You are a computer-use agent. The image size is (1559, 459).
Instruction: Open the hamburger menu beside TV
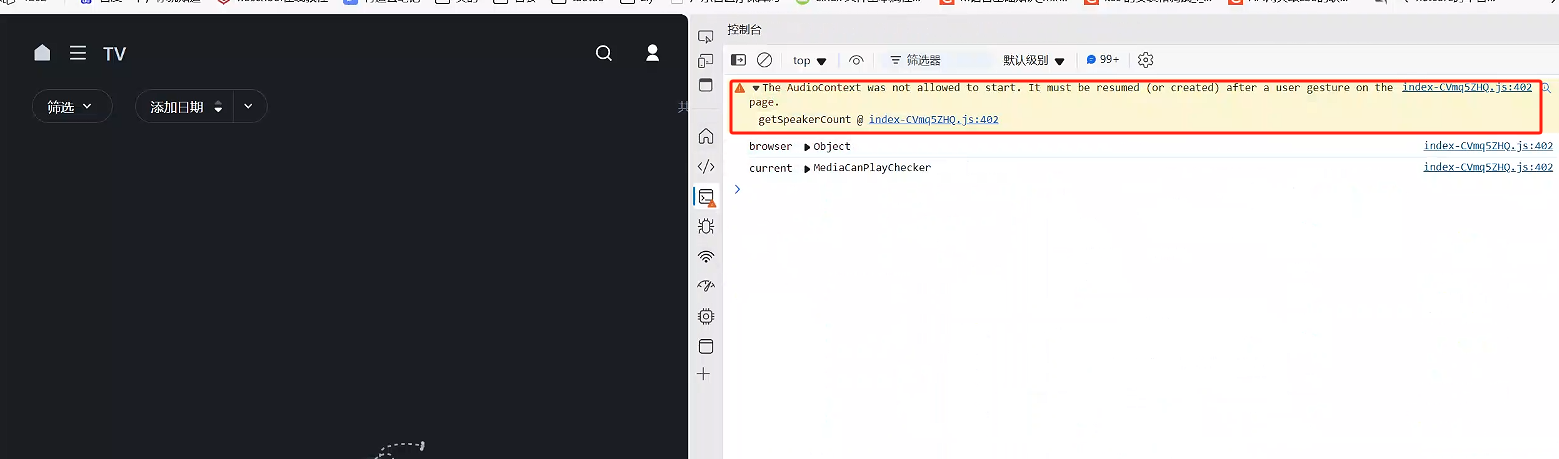pos(78,53)
